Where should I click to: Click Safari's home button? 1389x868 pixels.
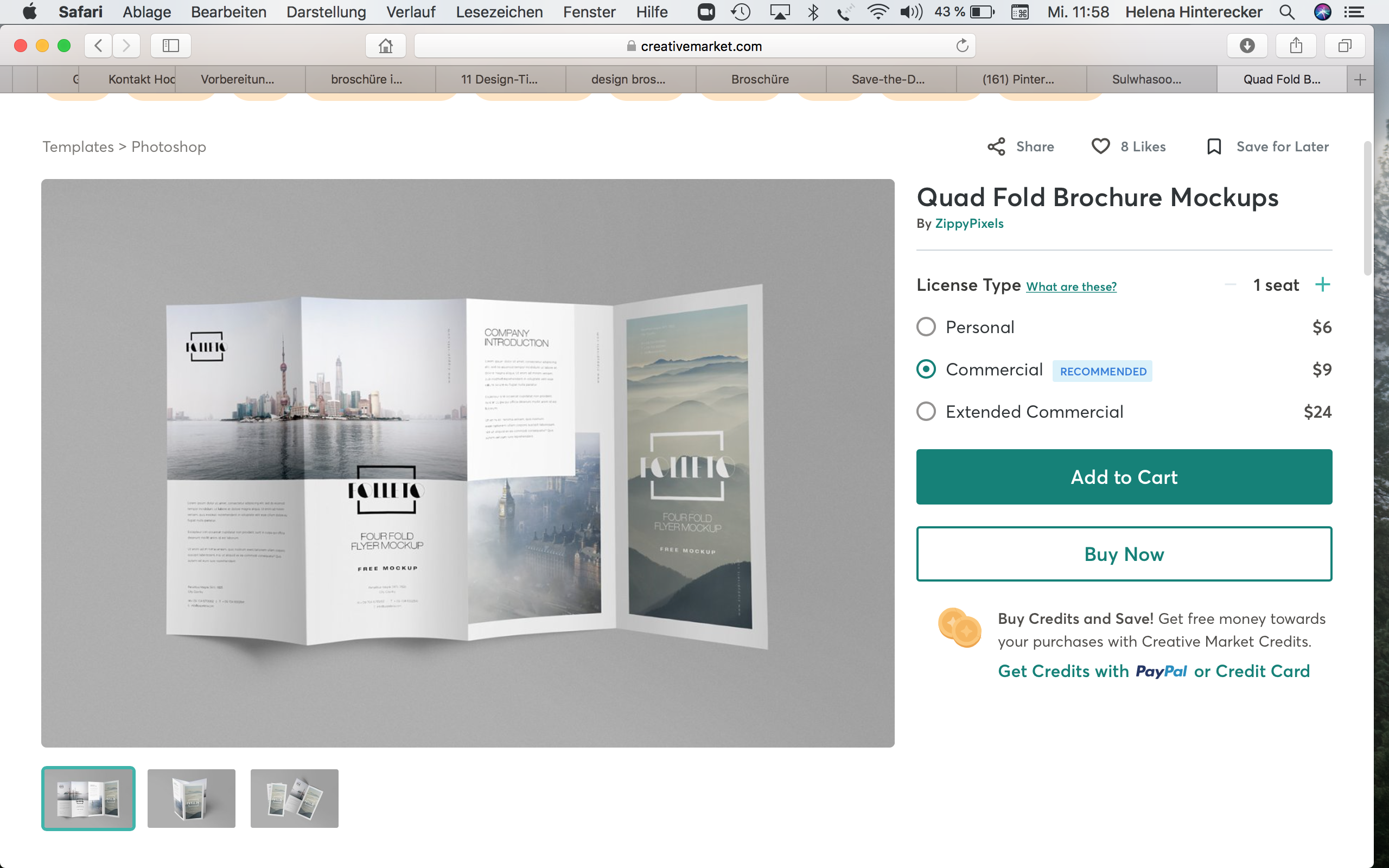click(386, 46)
